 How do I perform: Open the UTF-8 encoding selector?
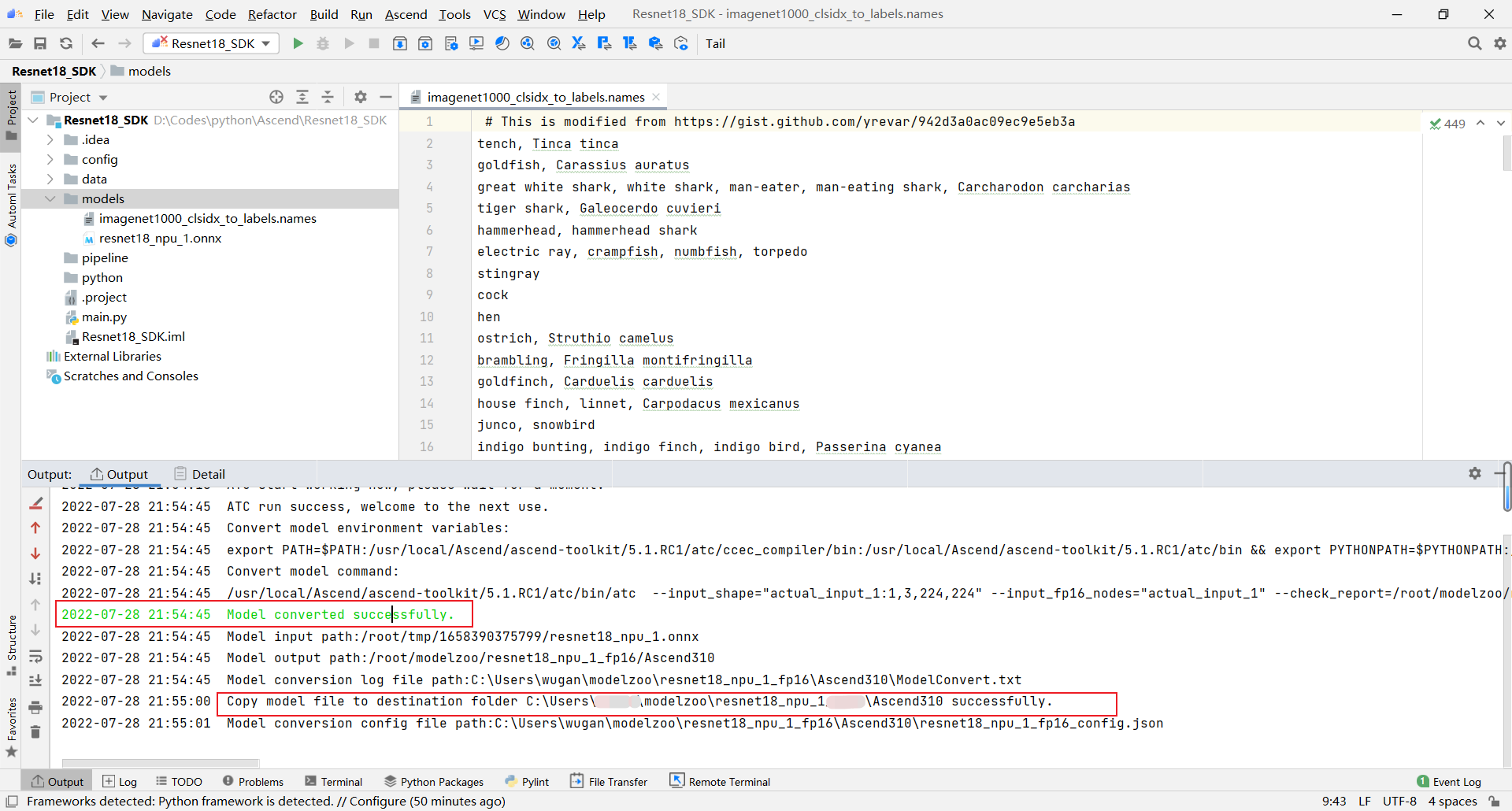pyautogui.click(x=1399, y=802)
